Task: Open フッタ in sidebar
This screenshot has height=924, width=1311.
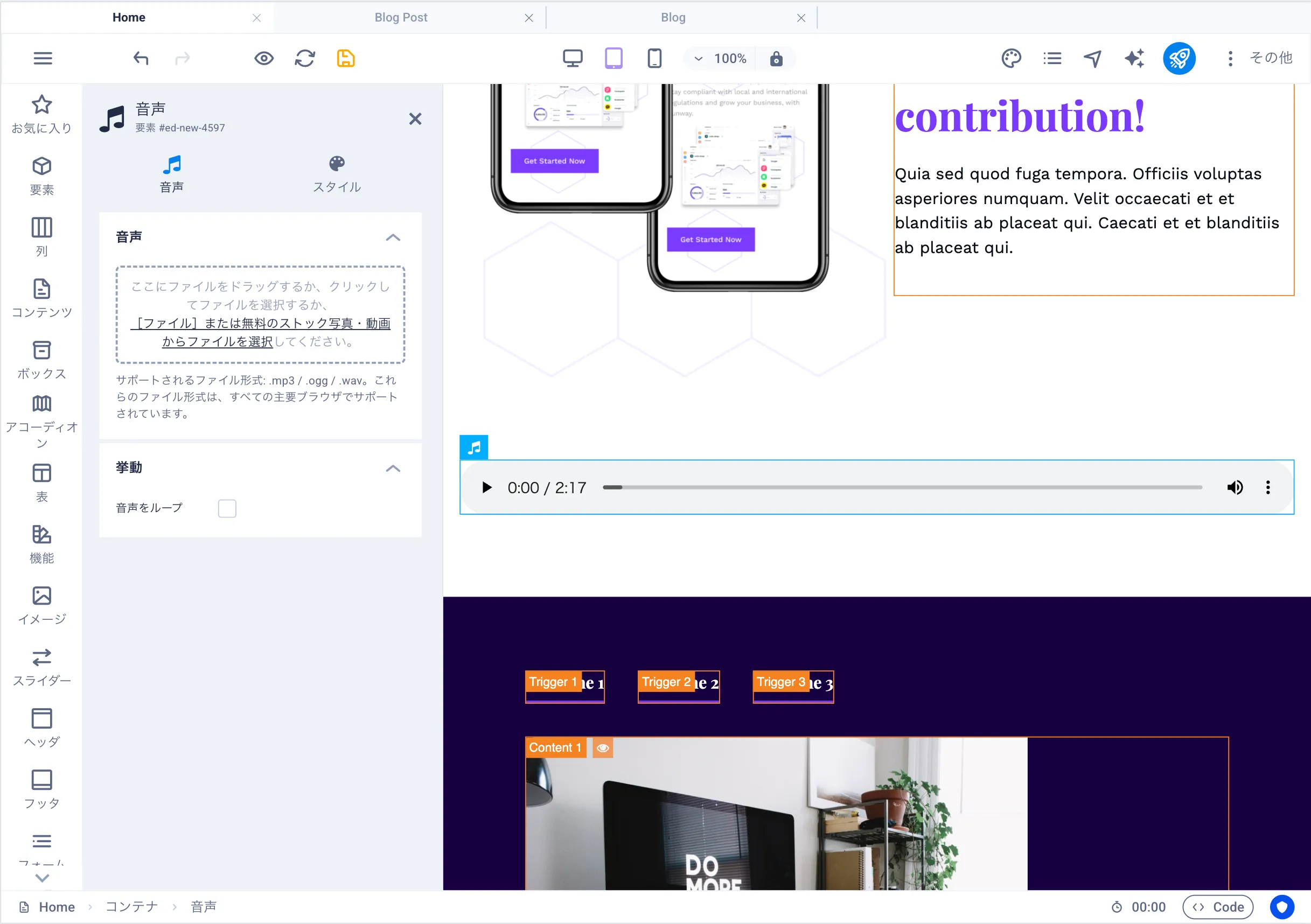Action: [41, 790]
